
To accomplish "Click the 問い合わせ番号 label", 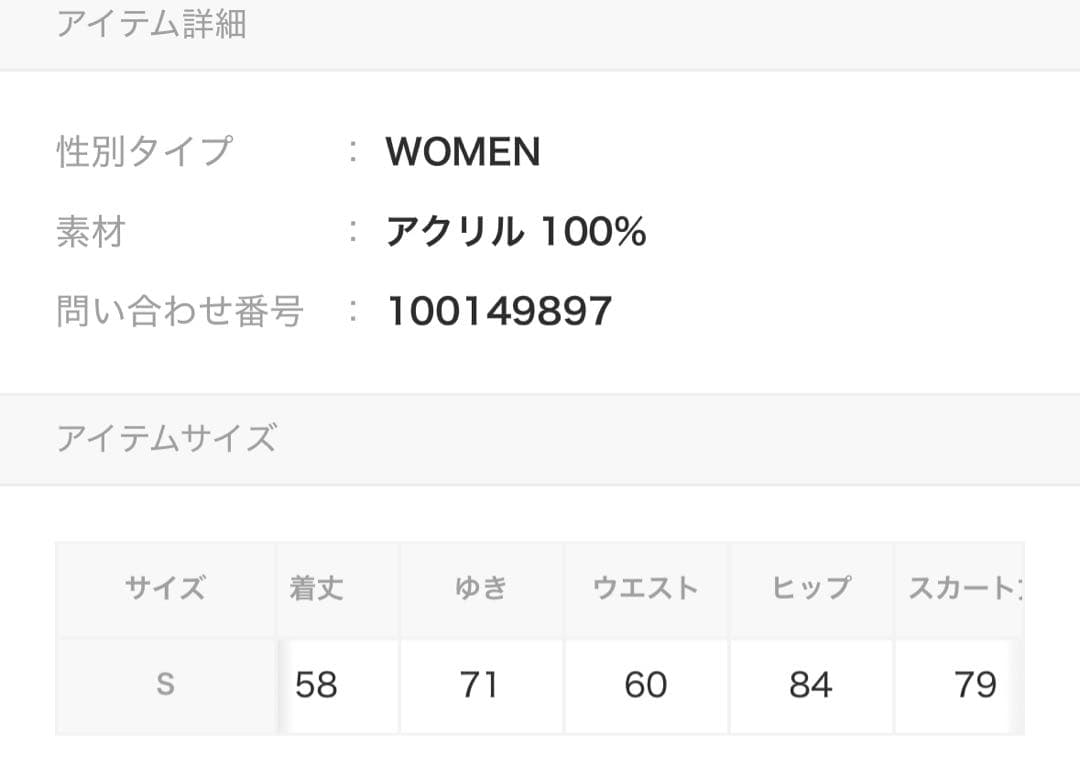I will [180, 312].
